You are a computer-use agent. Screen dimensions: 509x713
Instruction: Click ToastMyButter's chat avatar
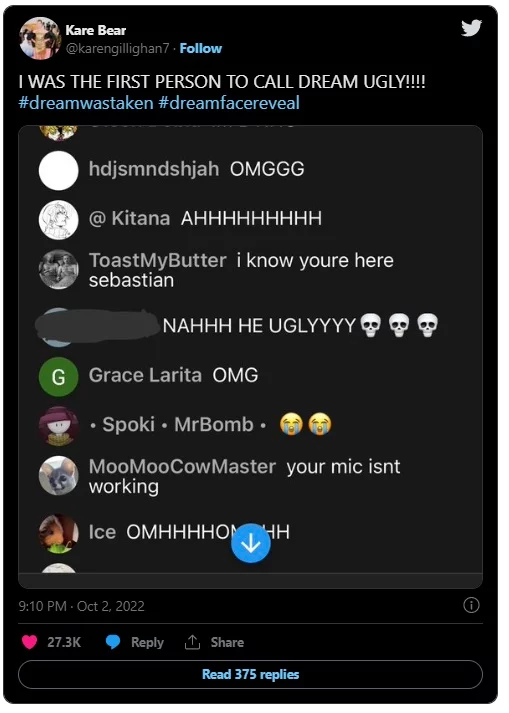(58, 269)
